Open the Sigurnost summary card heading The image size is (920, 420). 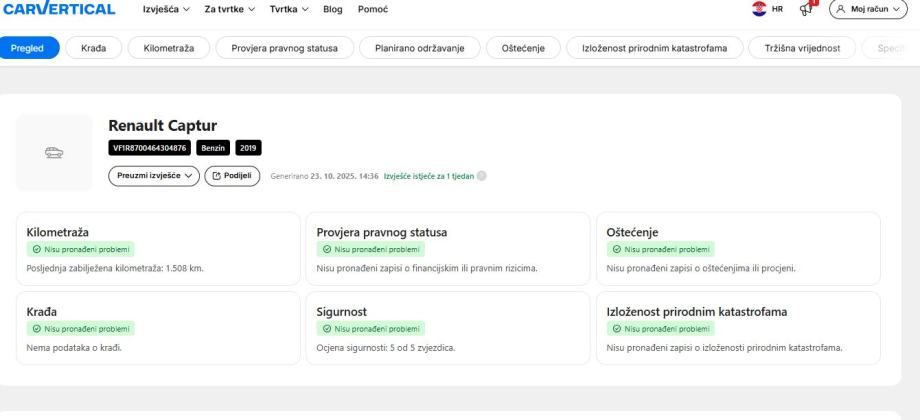tap(341, 311)
